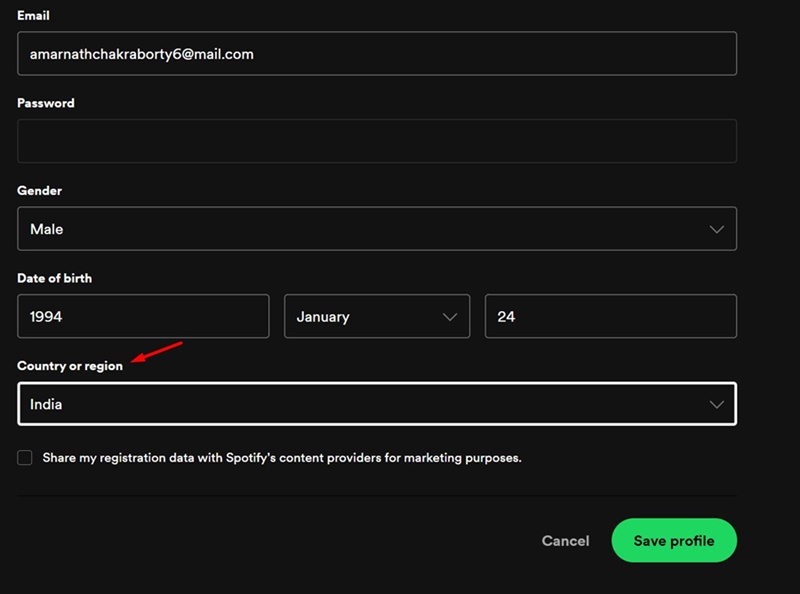Click the birth day field showing 24
The width and height of the screenshot is (800, 594).
tap(611, 316)
